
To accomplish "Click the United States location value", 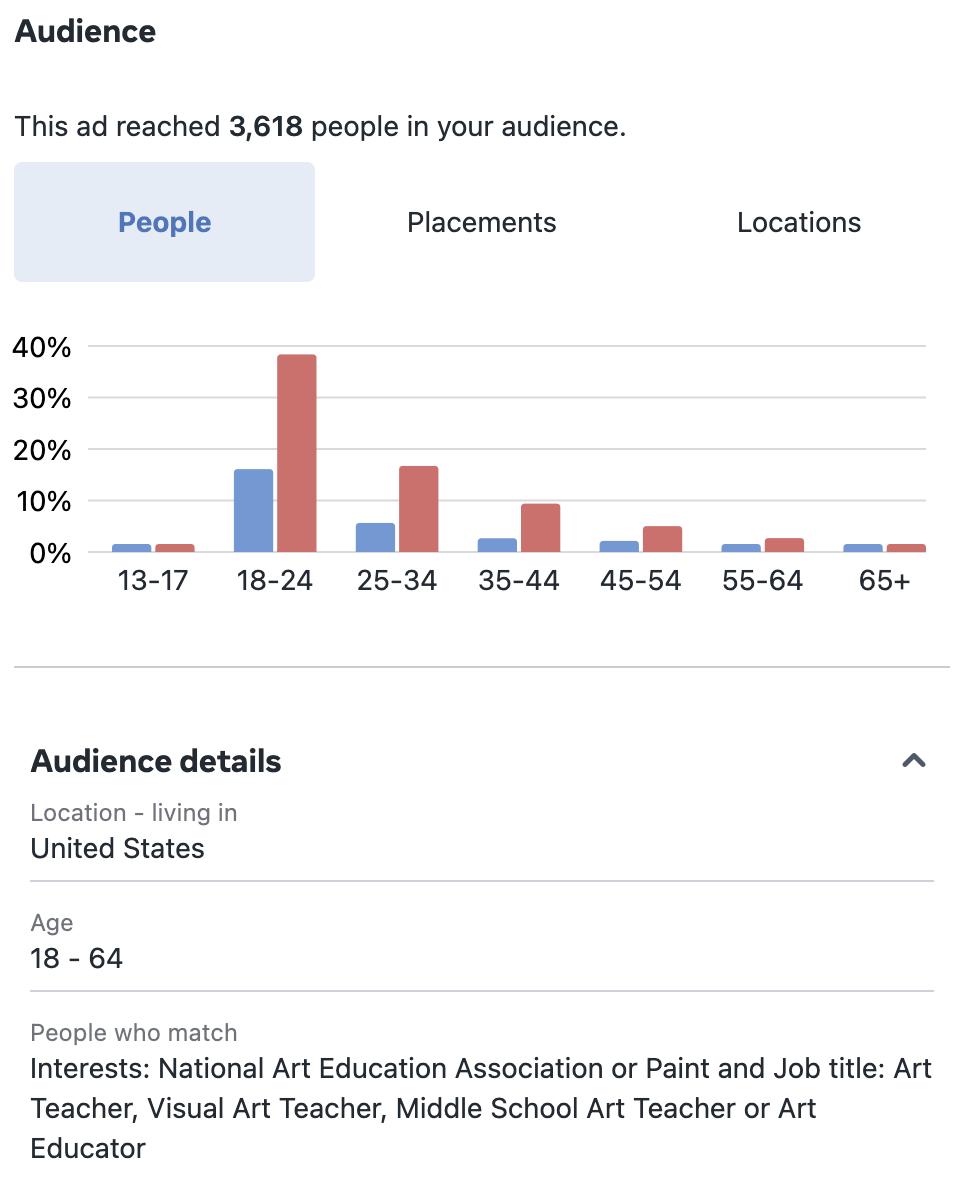I will [x=117, y=848].
